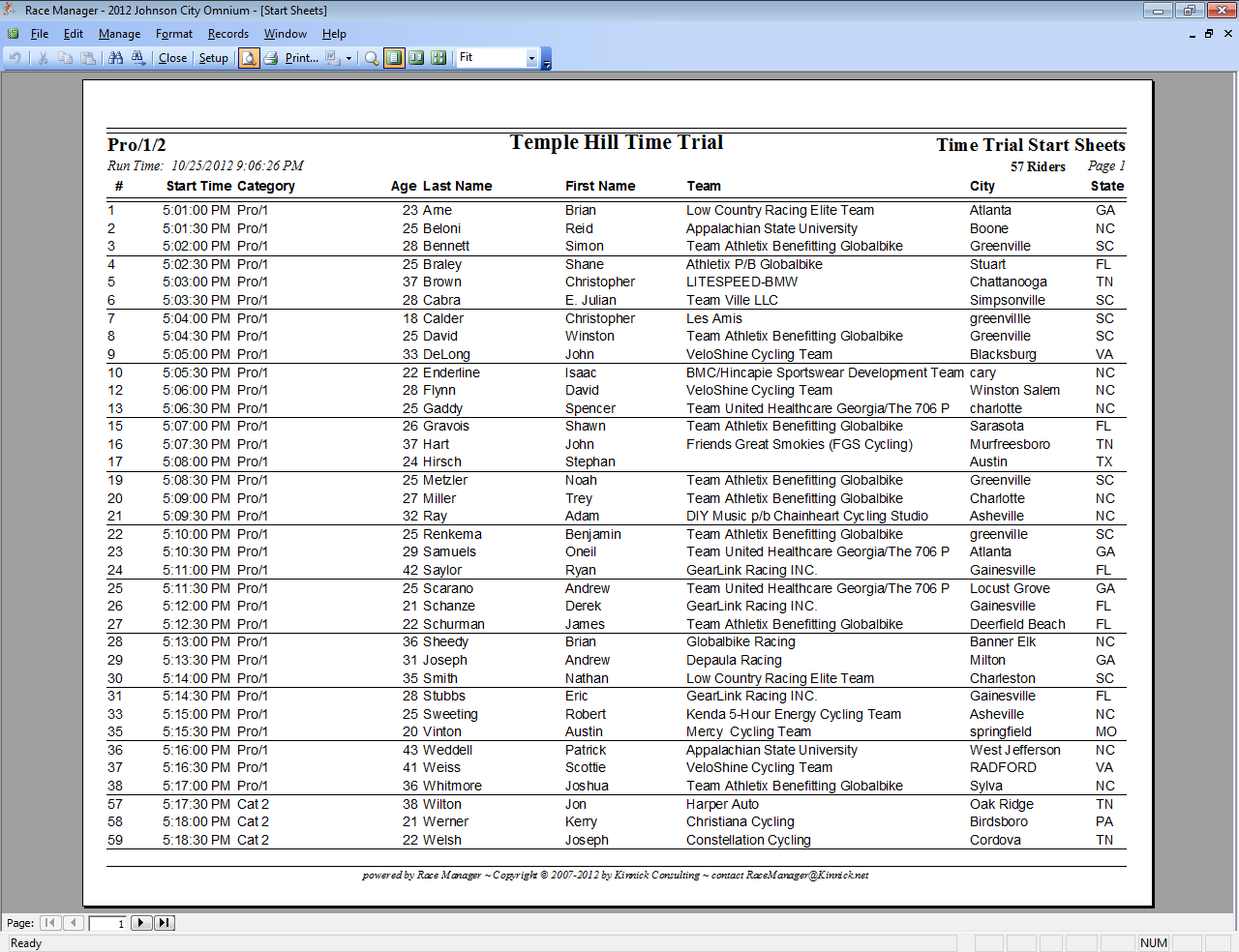1239x952 pixels.
Task: Restore the inner Start Sheets document window
Action: coord(1210,34)
